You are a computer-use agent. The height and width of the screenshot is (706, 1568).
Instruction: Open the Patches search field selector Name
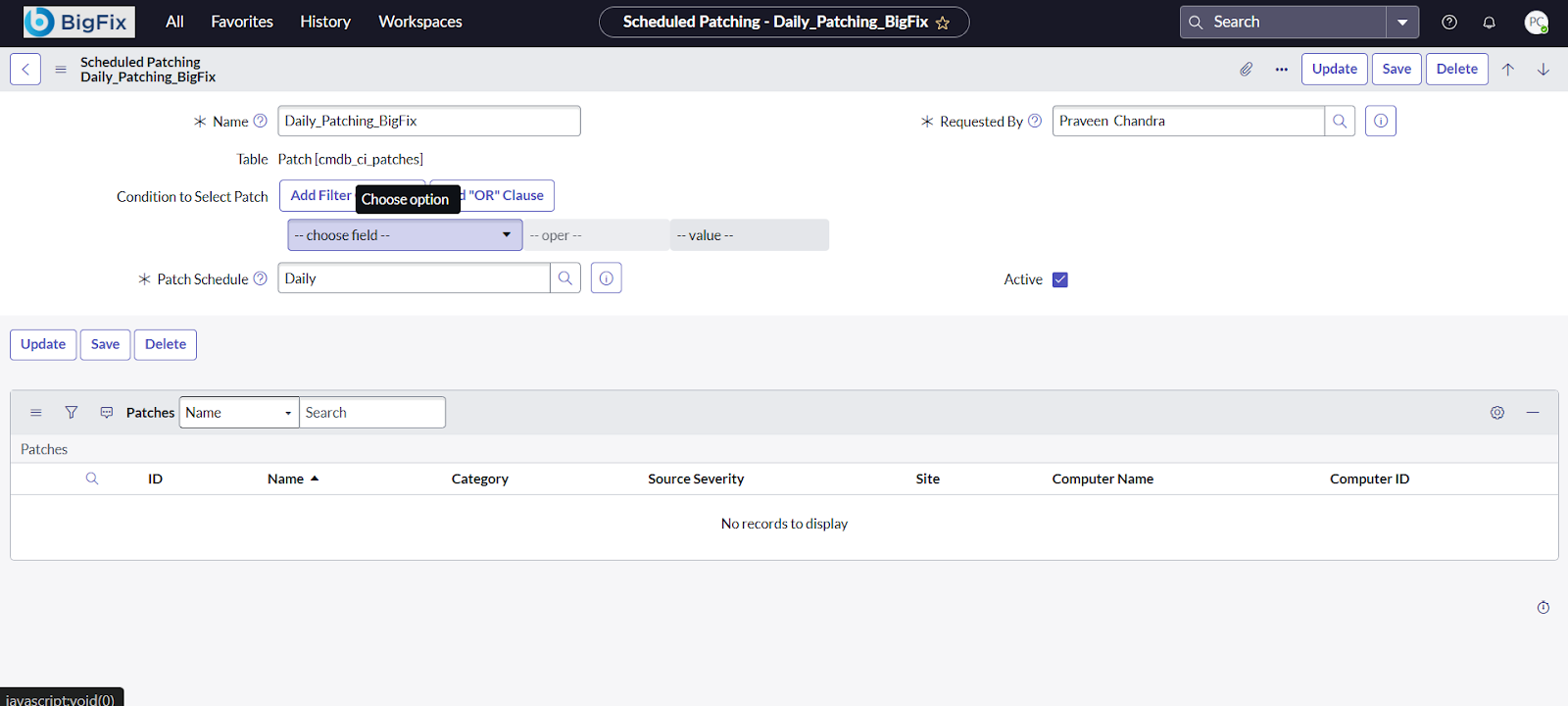(239, 413)
